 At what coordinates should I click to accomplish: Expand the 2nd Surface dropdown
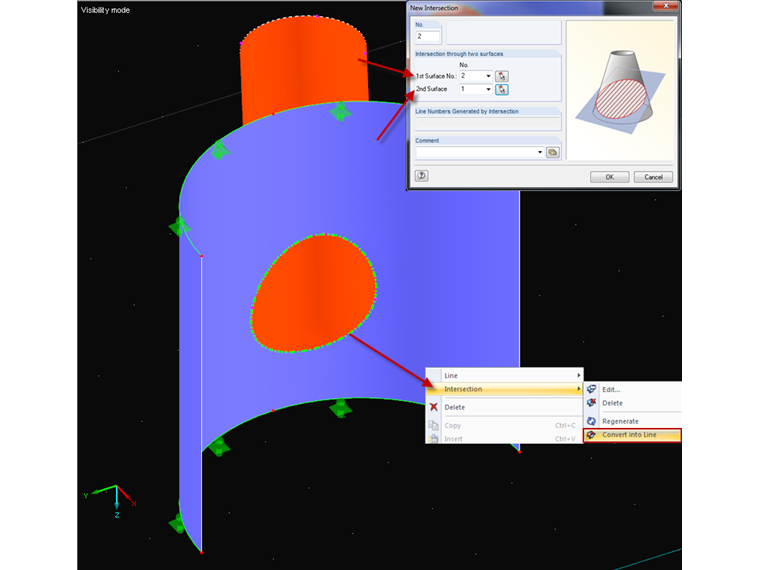[488, 89]
